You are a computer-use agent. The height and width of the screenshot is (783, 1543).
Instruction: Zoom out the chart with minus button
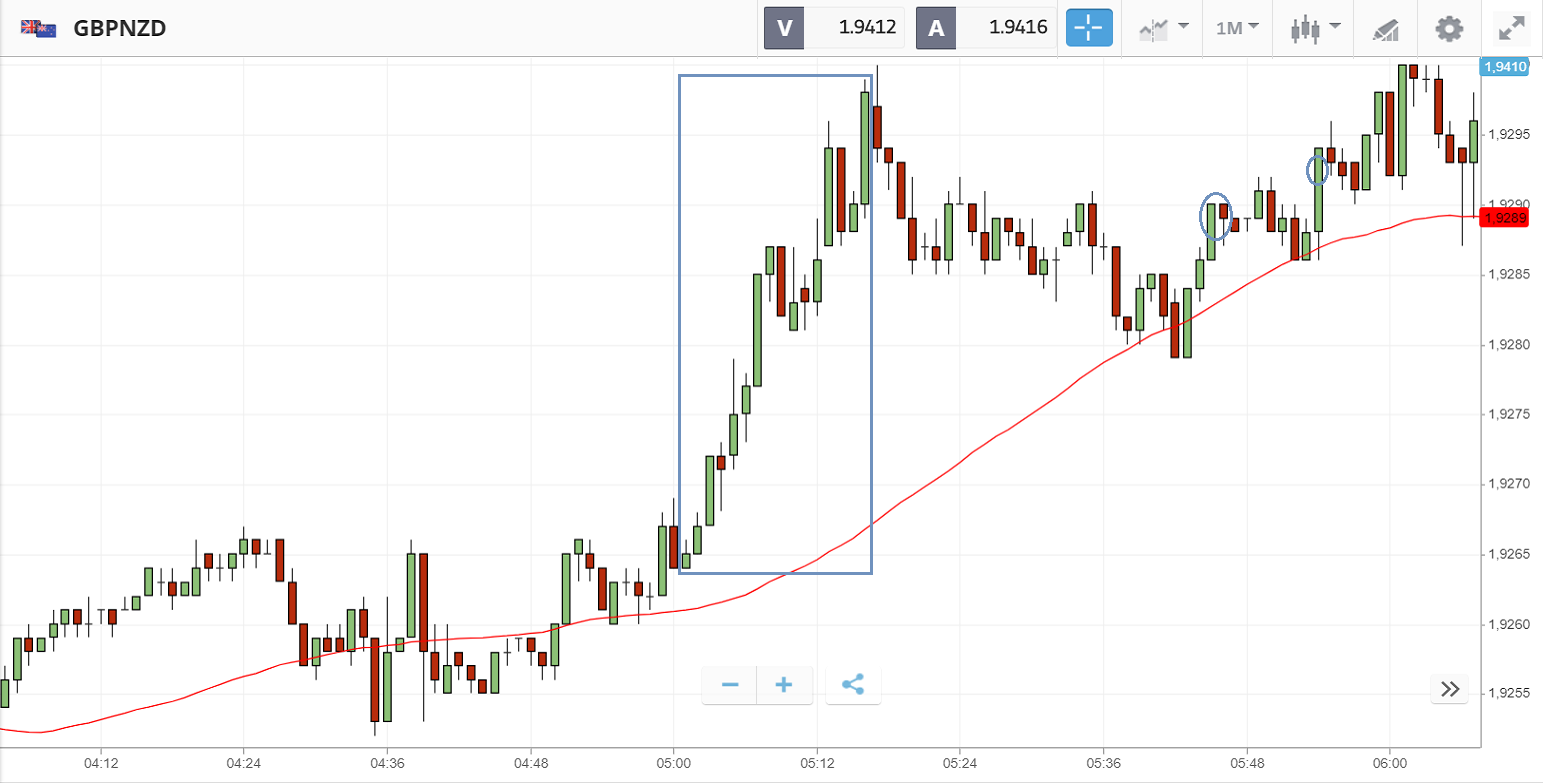click(x=730, y=685)
